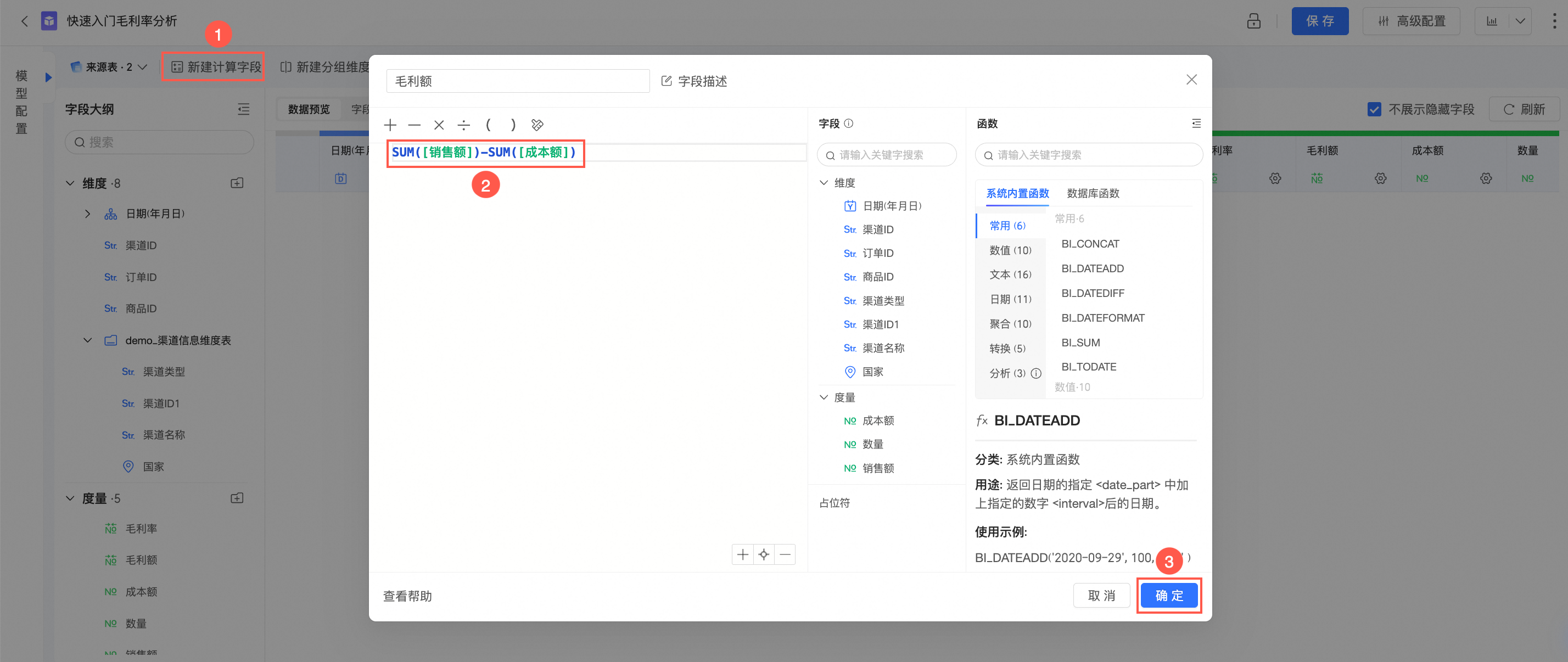The width and height of the screenshot is (1568, 662).
Task: Click the reset view crosshair icon
Action: point(763,554)
